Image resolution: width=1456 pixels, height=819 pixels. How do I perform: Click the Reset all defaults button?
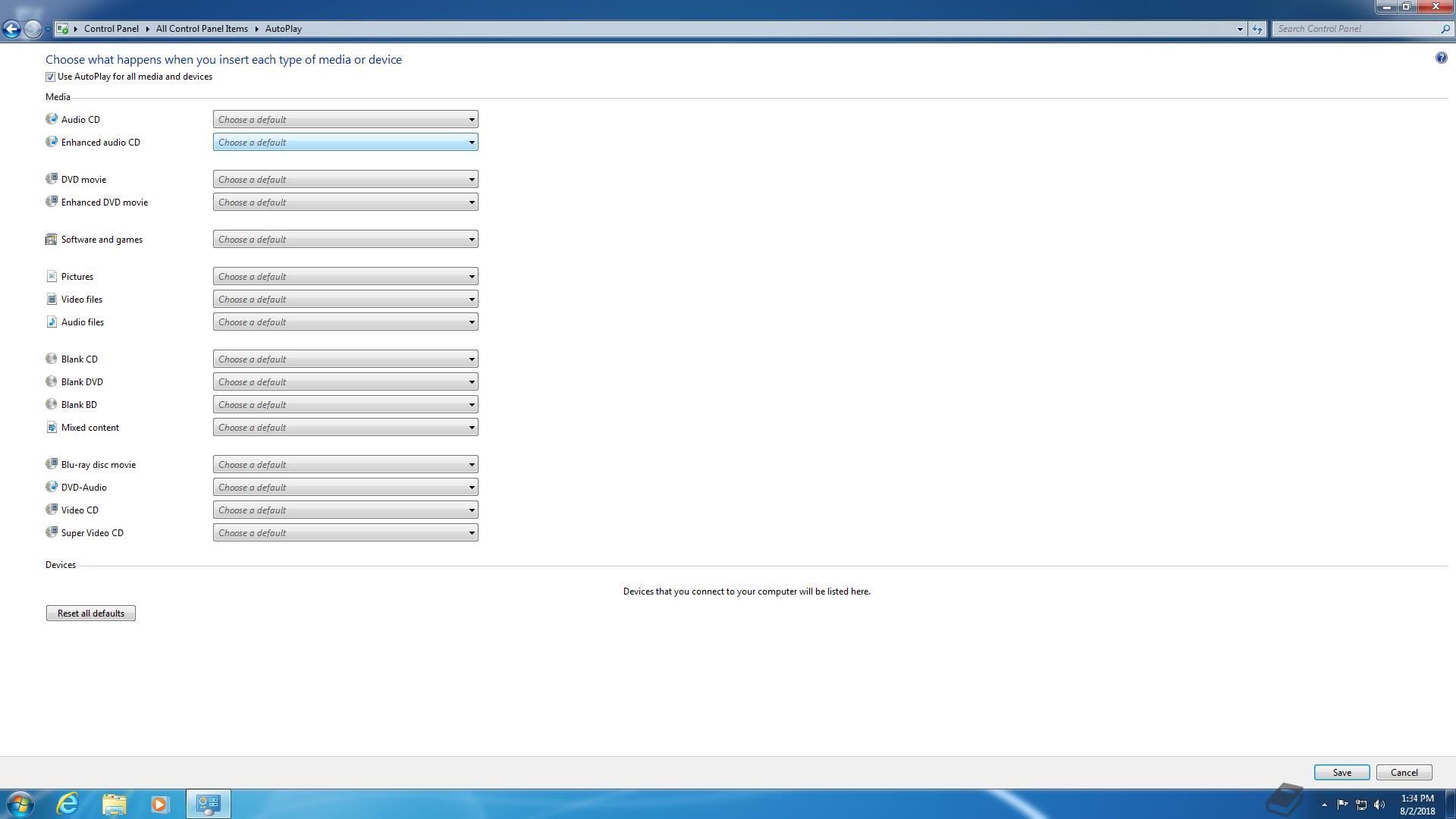91,613
